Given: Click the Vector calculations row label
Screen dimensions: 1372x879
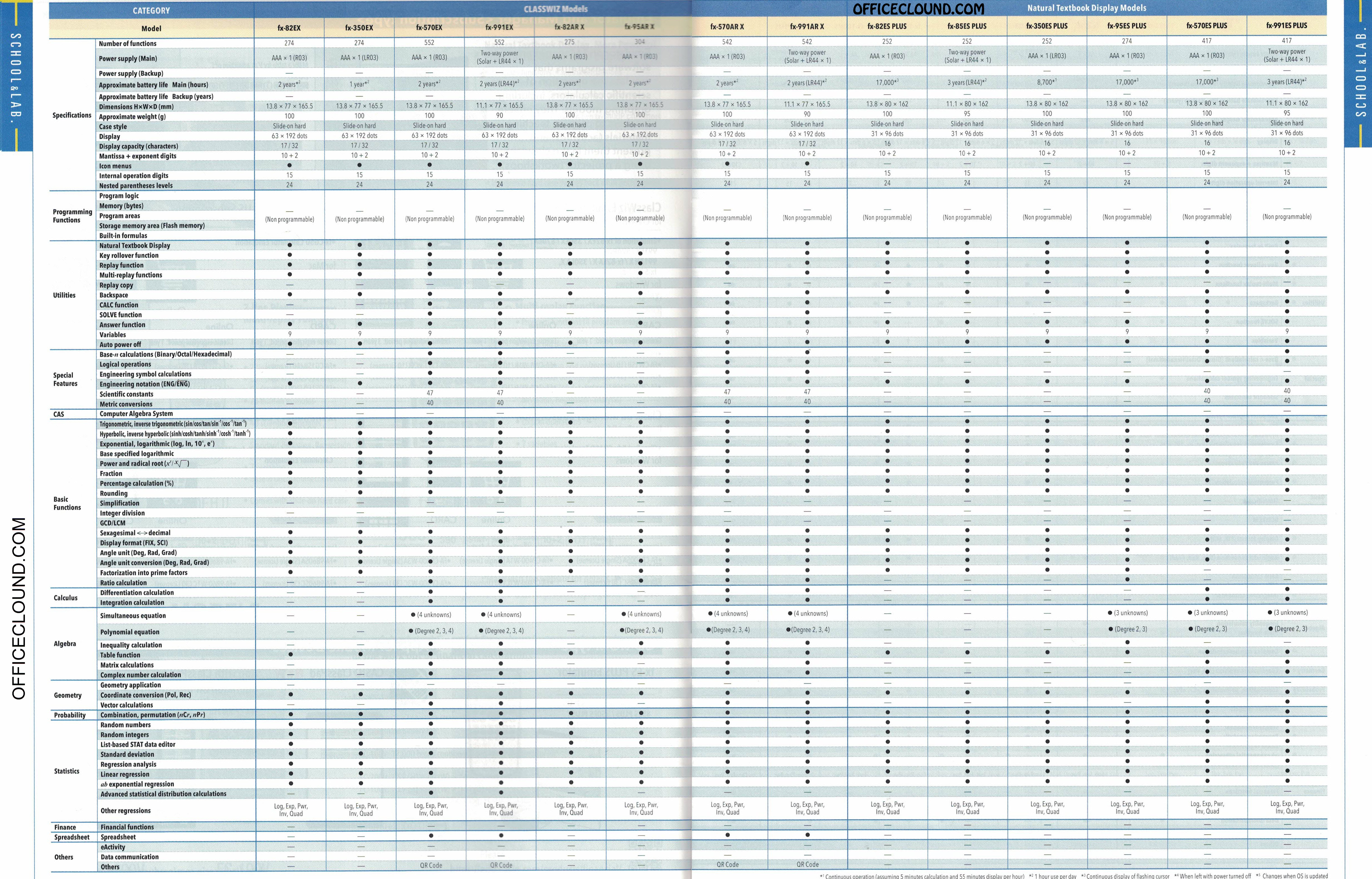Looking at the screenshot, I should pyautogui.click(x=127, y=705).
